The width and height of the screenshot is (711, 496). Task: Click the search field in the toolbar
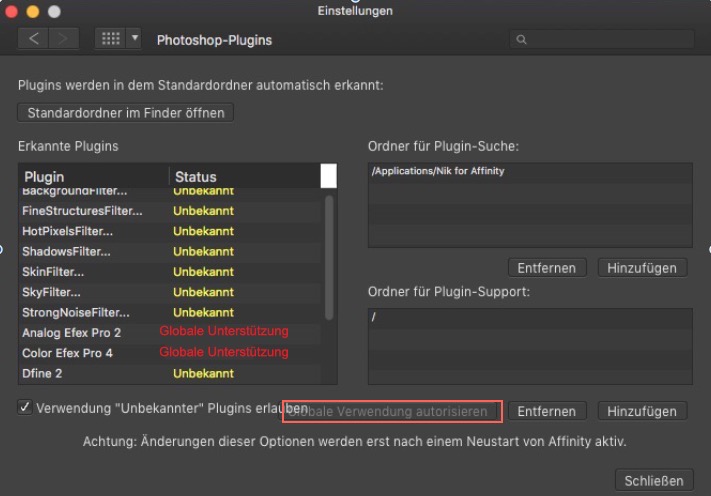pos(602,39)
